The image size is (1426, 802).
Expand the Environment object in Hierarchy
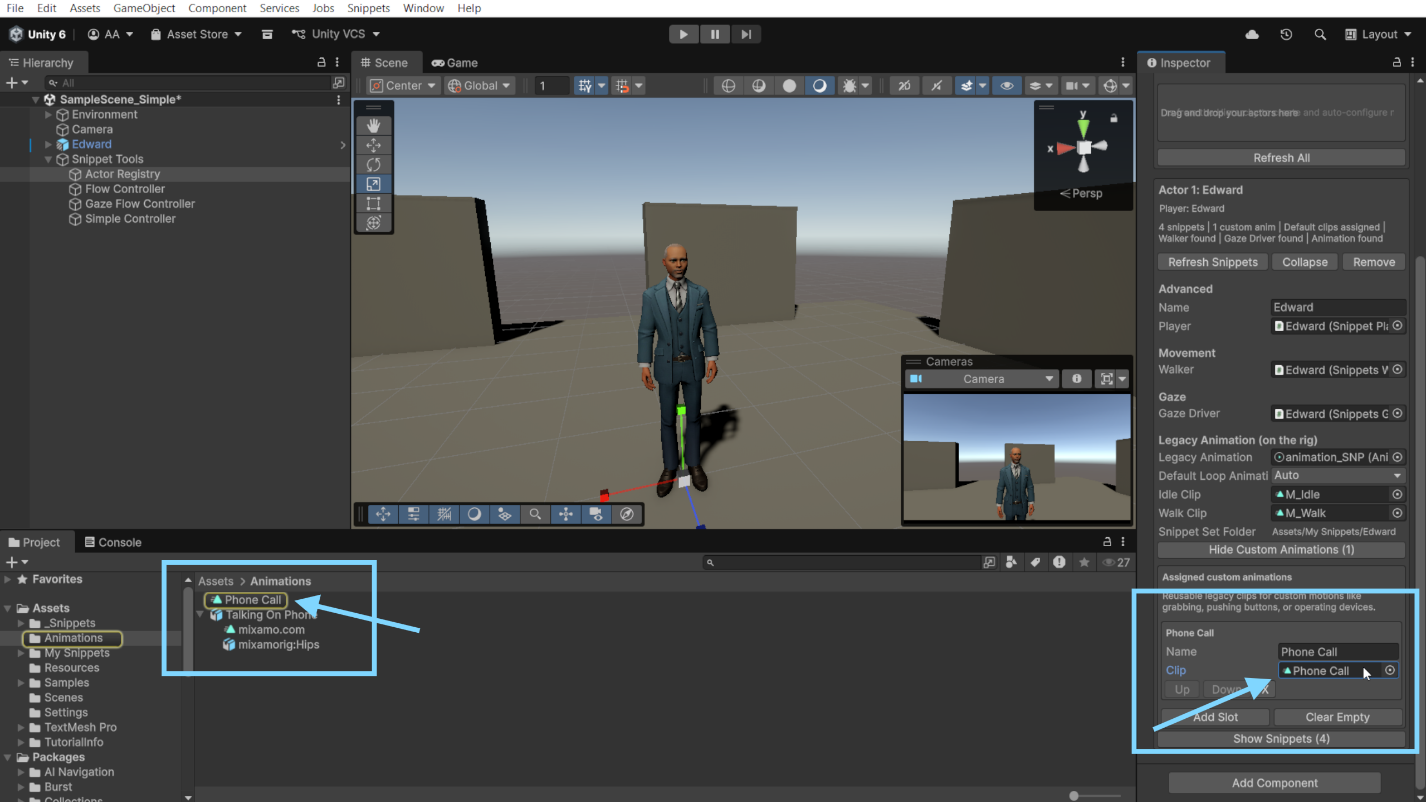tap(48, 115)
